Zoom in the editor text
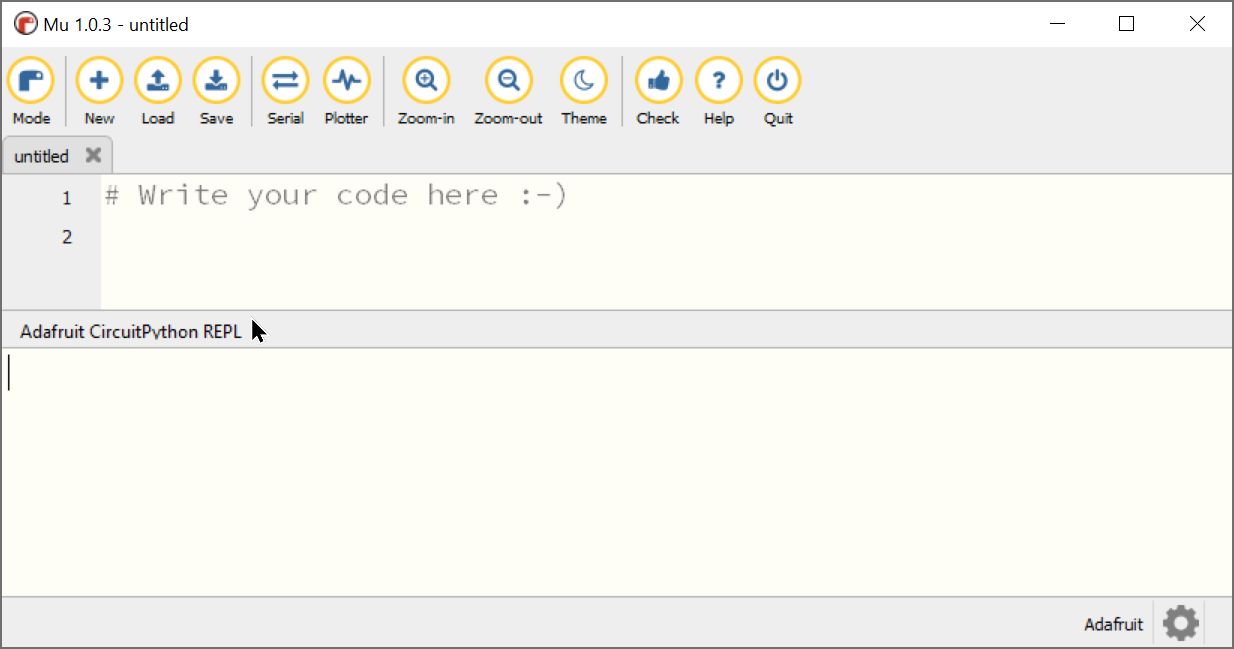The width and height of the screenshot is (1234, 649). tap(426, 91)
